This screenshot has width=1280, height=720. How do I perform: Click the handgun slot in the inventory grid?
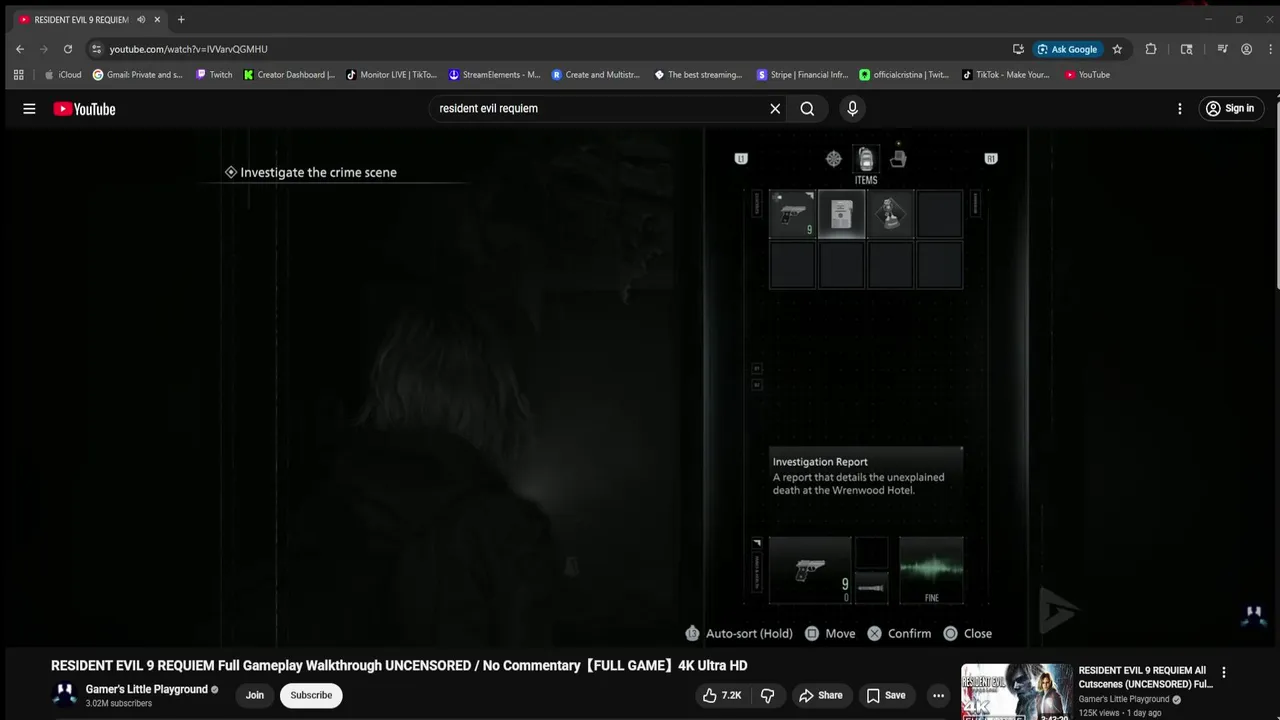pos(793,214)
